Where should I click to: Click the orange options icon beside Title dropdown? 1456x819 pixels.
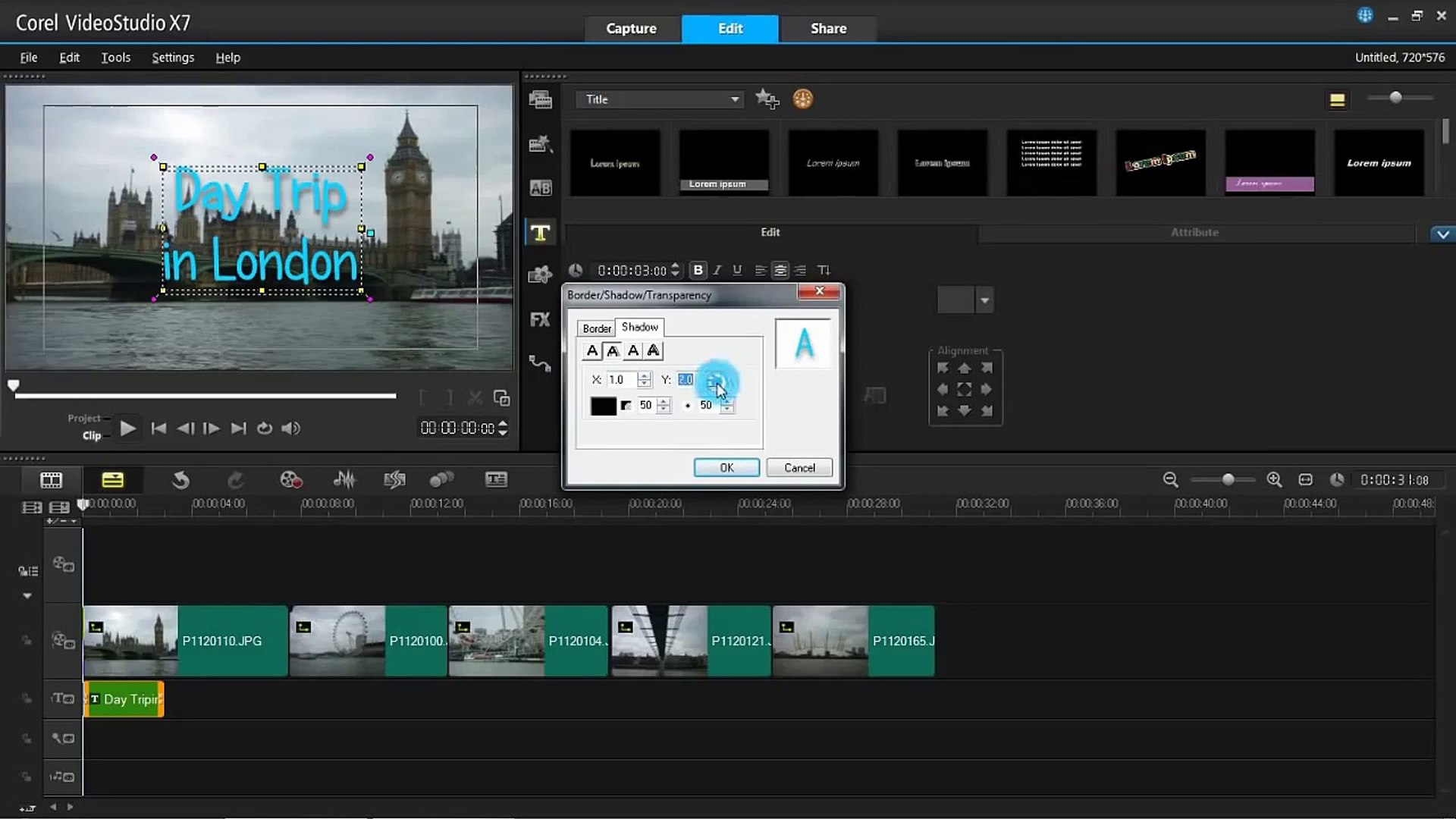pos(802,99)
